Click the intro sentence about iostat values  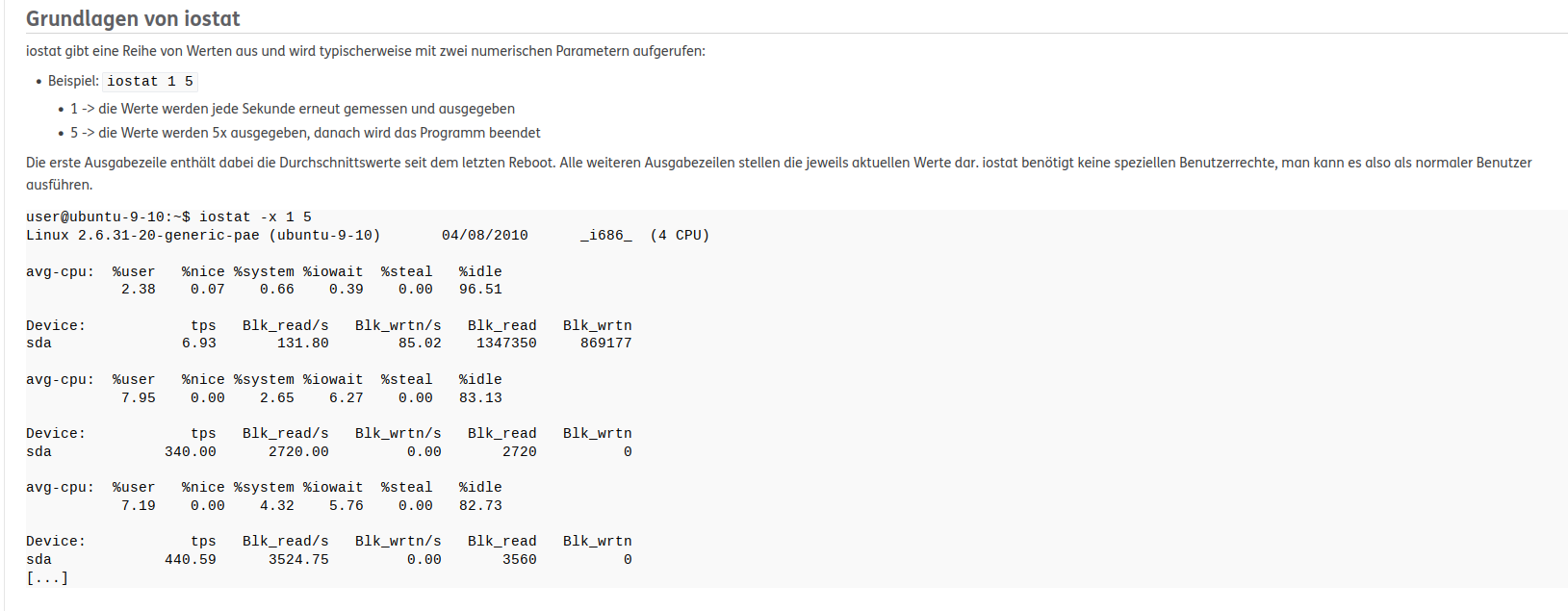(x=366, y=51)
